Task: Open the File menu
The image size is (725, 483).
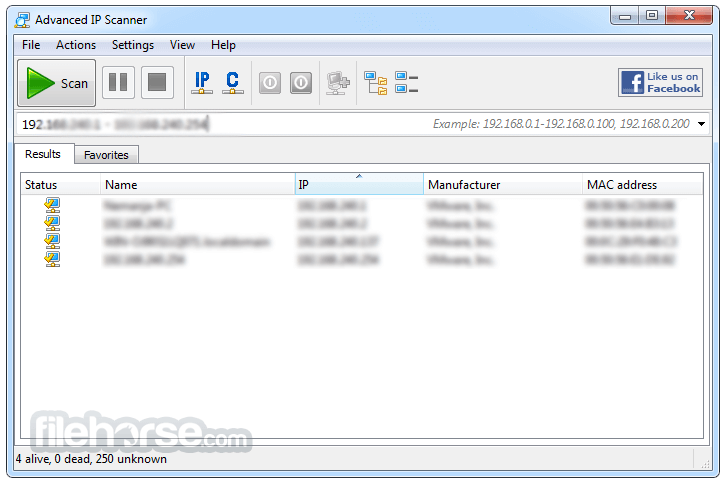Action: [31, 45]
